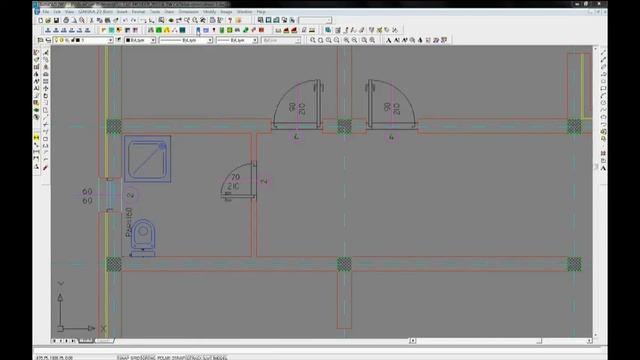Screen dimensions: 640x360
Task: Click the Redo arrow icon
Action: pyautogui.click(x=134, y=20)
